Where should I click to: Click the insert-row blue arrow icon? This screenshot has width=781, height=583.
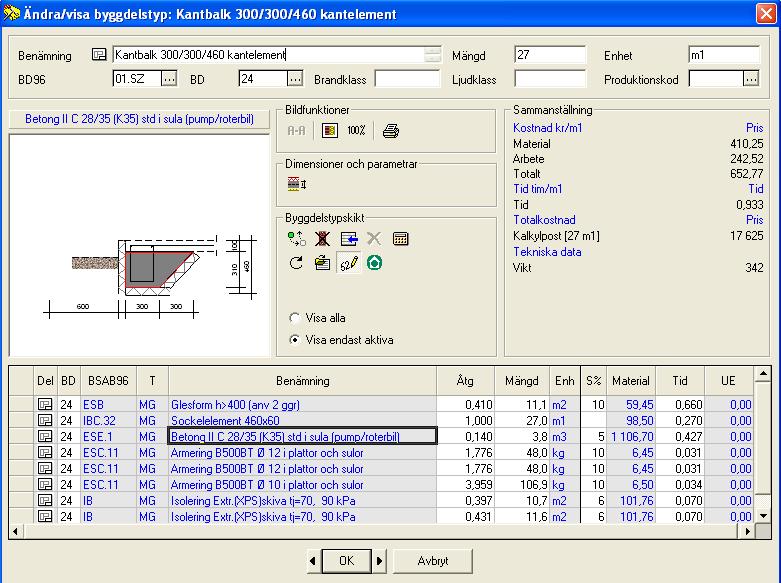click(x=349, y=239)
